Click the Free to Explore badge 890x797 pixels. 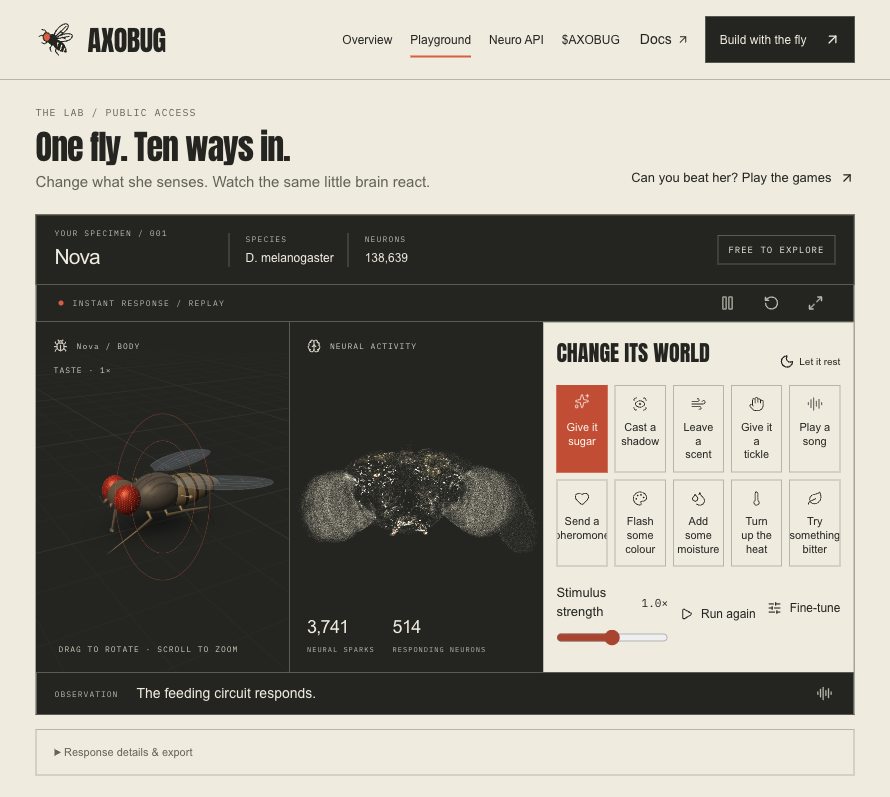tap(776, 250)
